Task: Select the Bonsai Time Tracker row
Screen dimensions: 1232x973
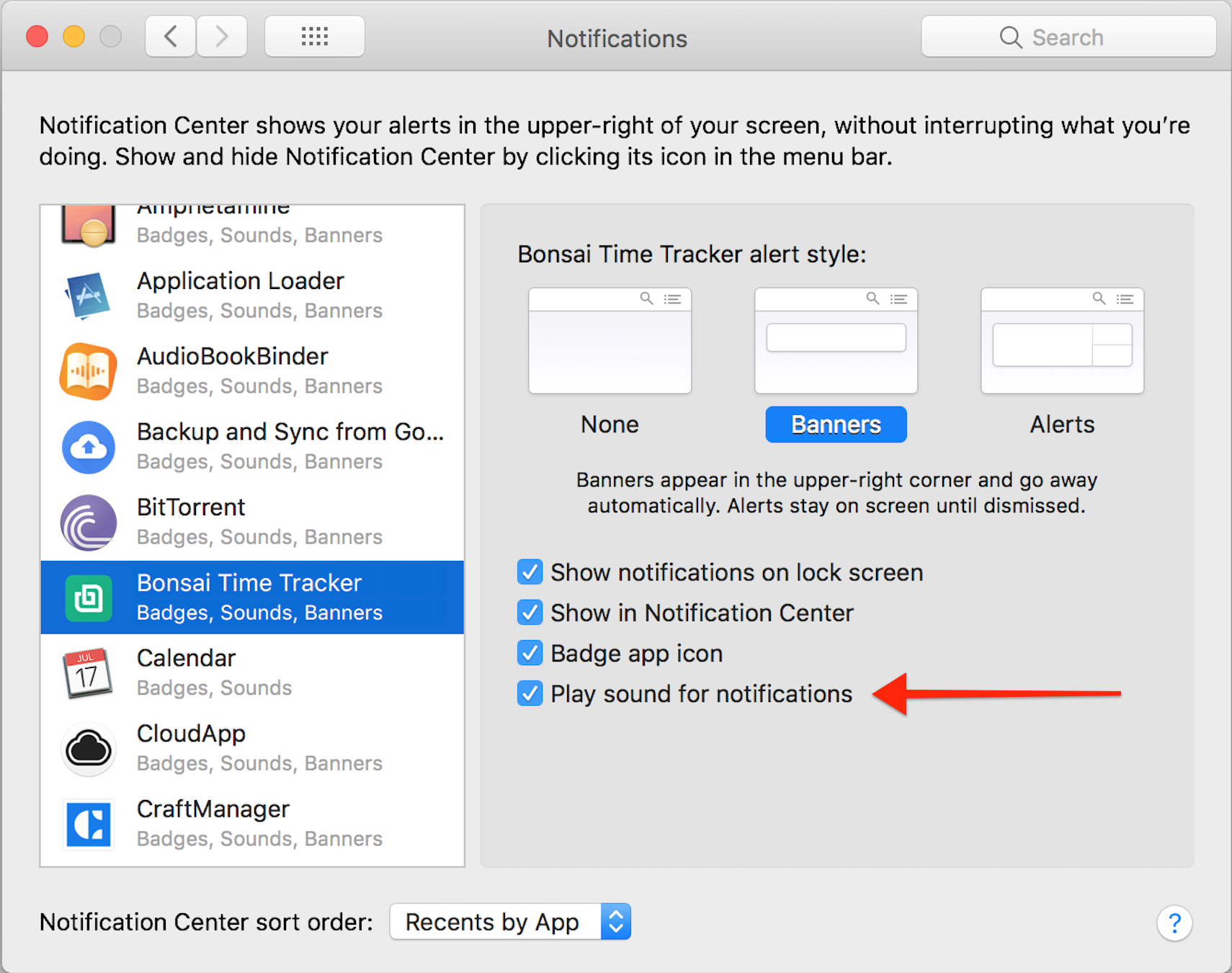Action: click(252, 597)
